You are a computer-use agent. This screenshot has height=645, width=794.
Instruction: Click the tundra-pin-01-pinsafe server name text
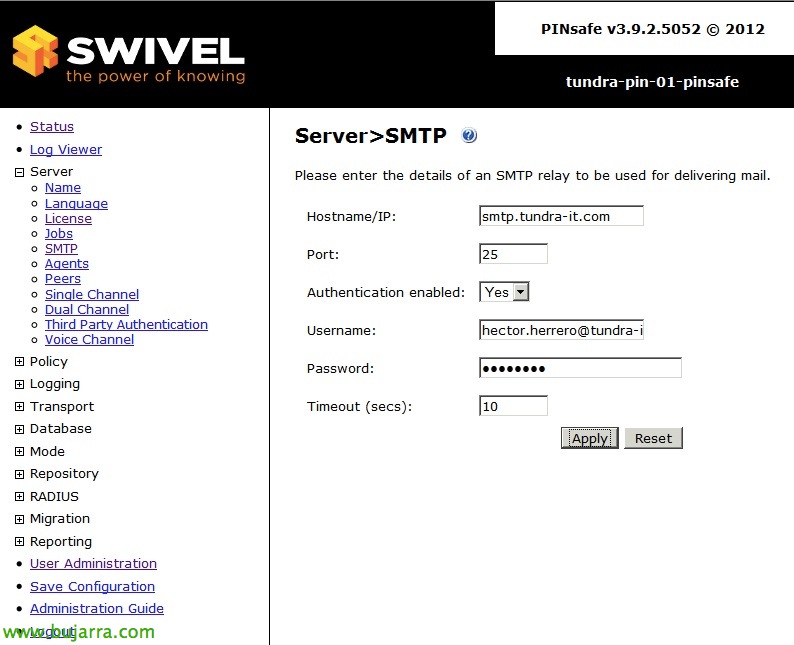[652, 82]
